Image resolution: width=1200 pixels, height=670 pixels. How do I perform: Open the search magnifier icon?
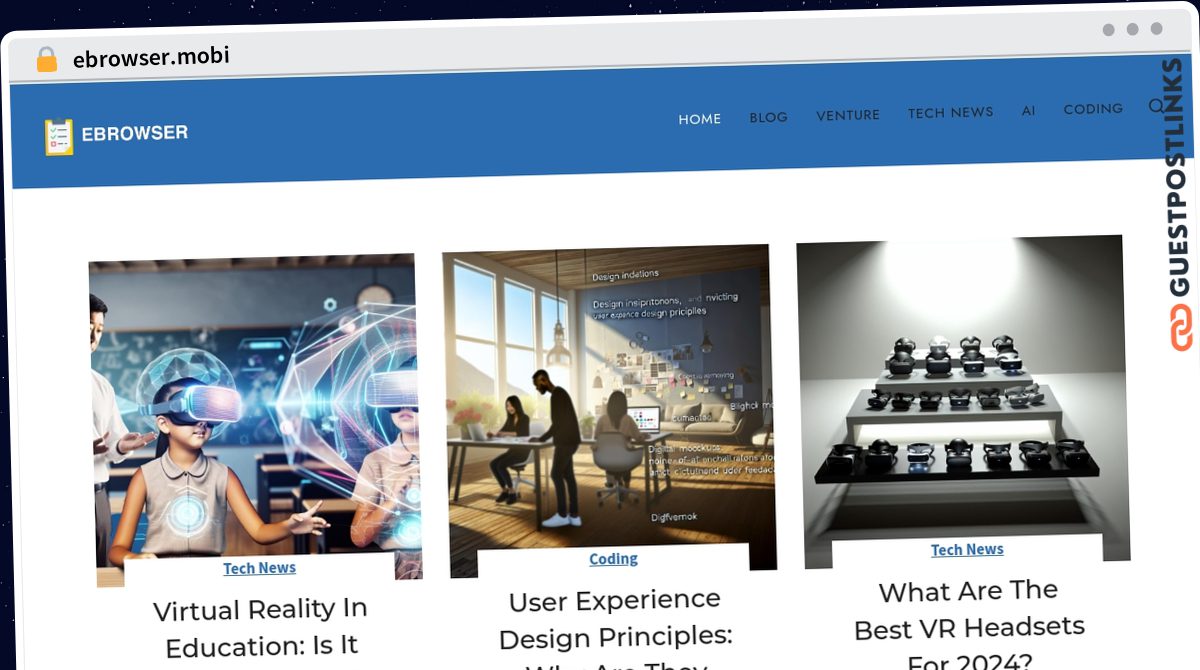click(1157, 106)
